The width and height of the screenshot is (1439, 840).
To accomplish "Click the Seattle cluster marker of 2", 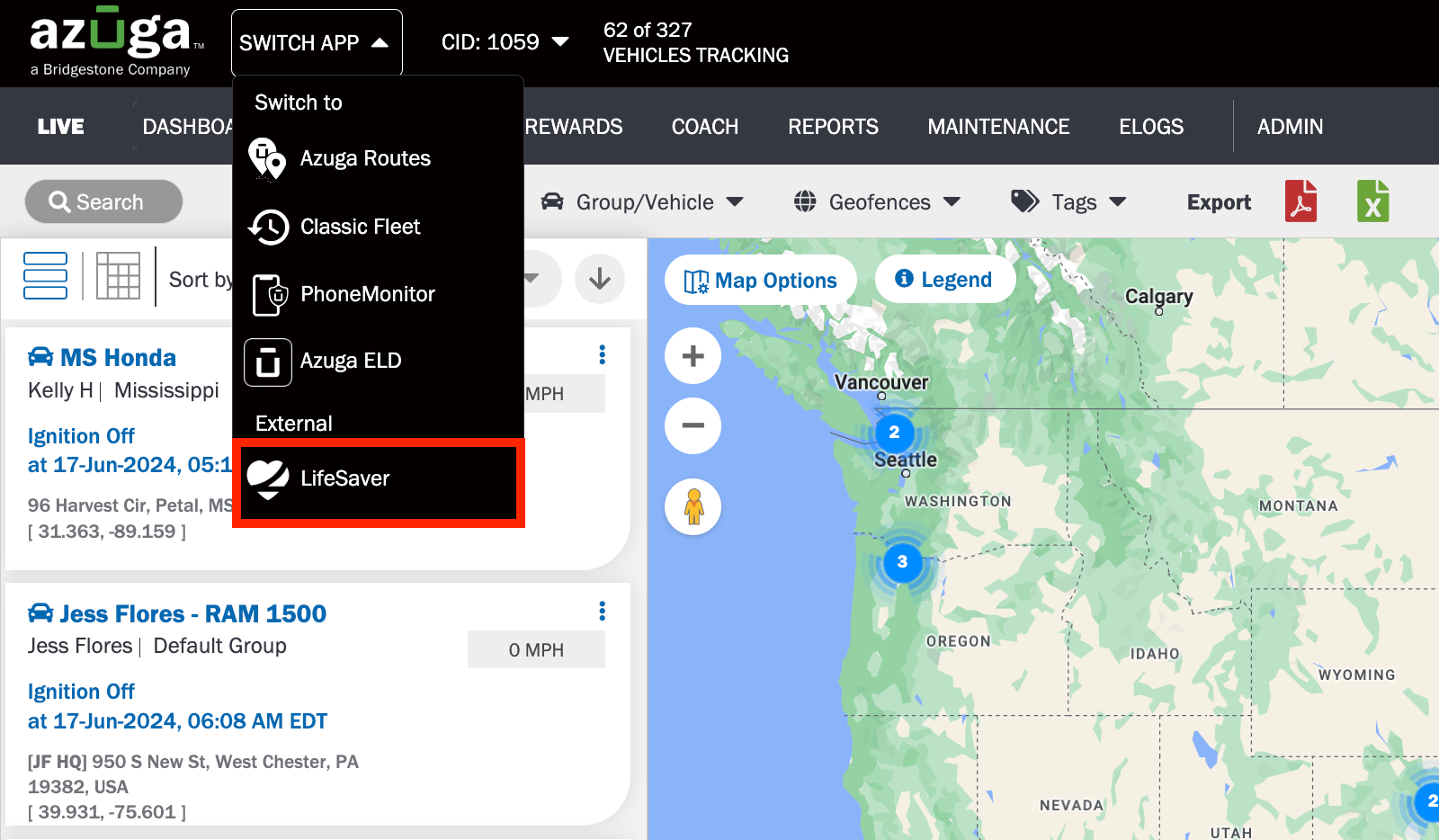I will [894, 433].
